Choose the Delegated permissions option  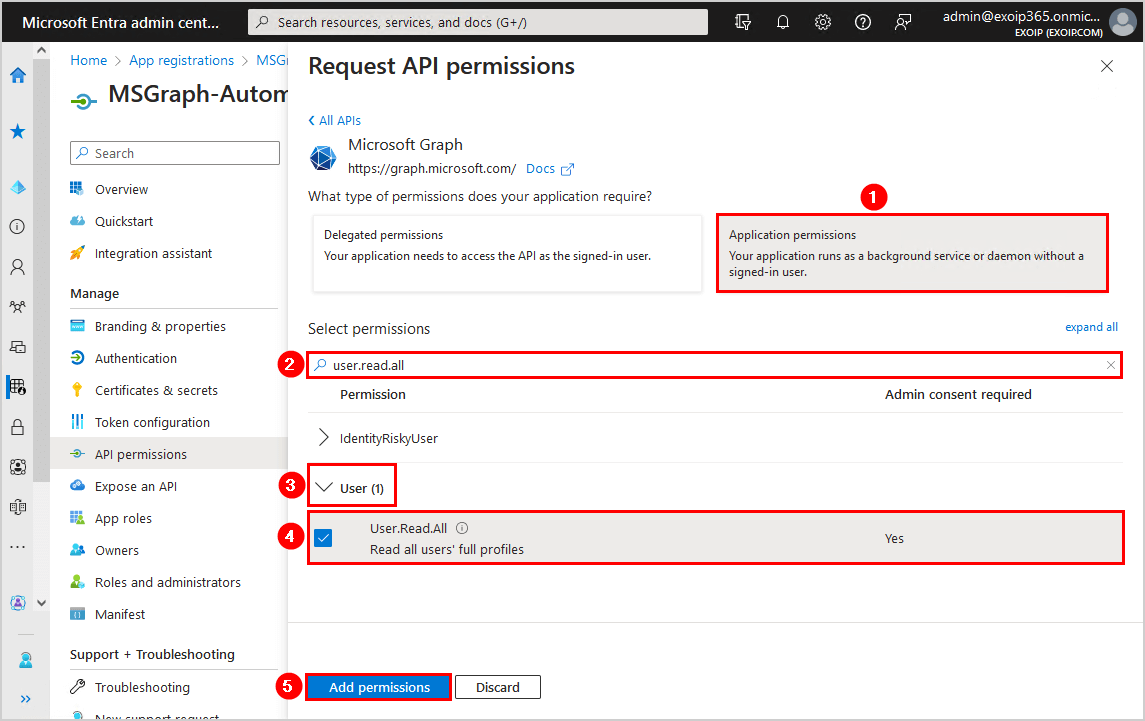[507, 253]
